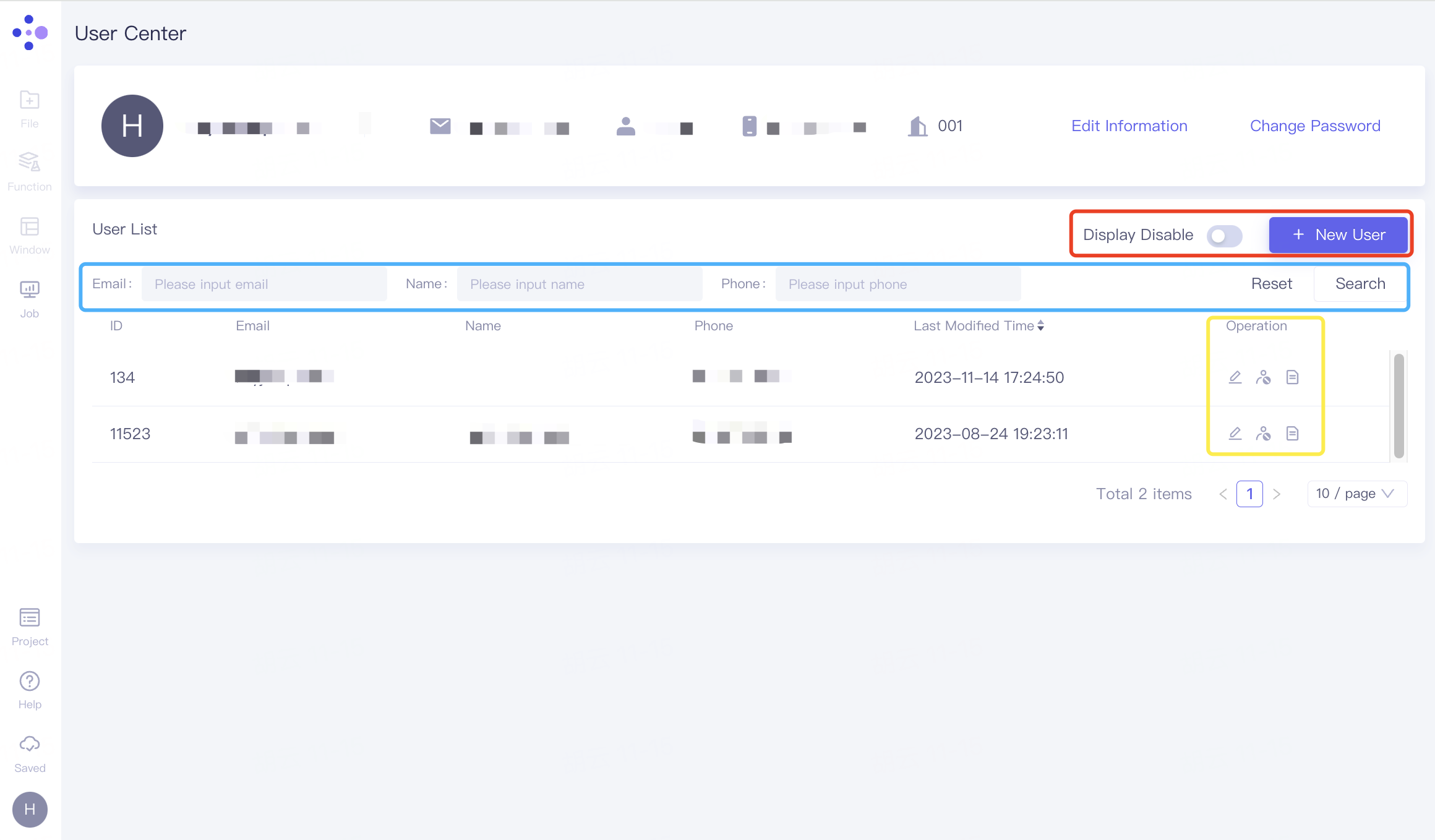
Task: Click the user list vertical scrollbar
Action: click(x=1399, y=405)
